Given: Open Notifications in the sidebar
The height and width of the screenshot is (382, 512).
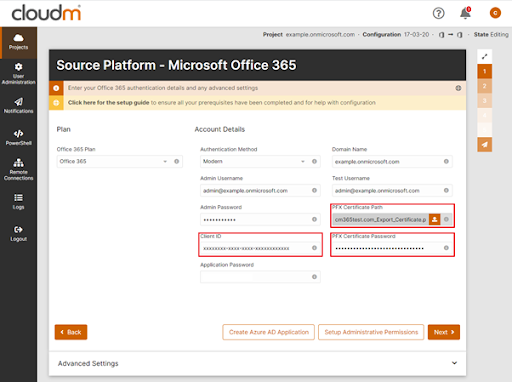Looking at the screenshot, I should [x=18, y=106].
